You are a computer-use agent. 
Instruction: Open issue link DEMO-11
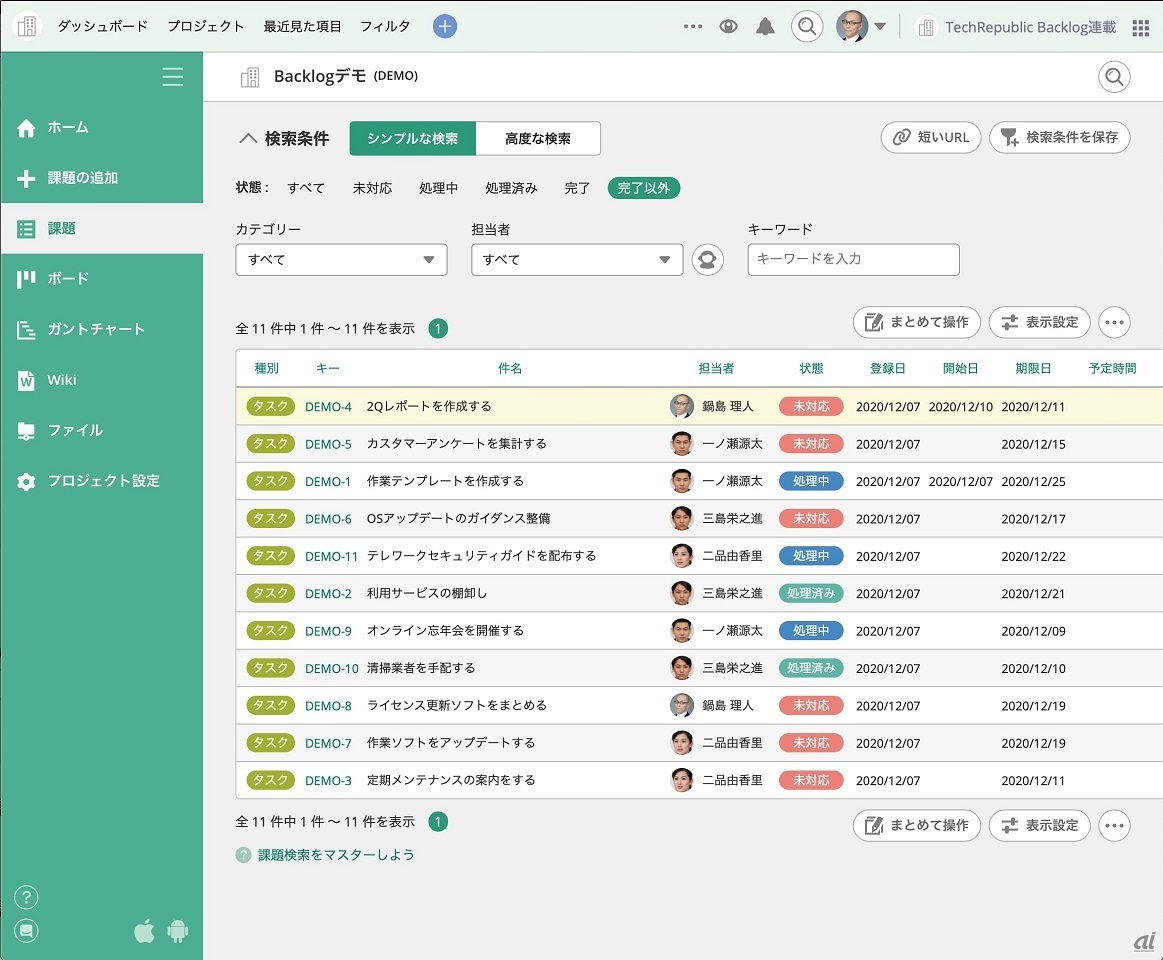(x=331, y=556)
